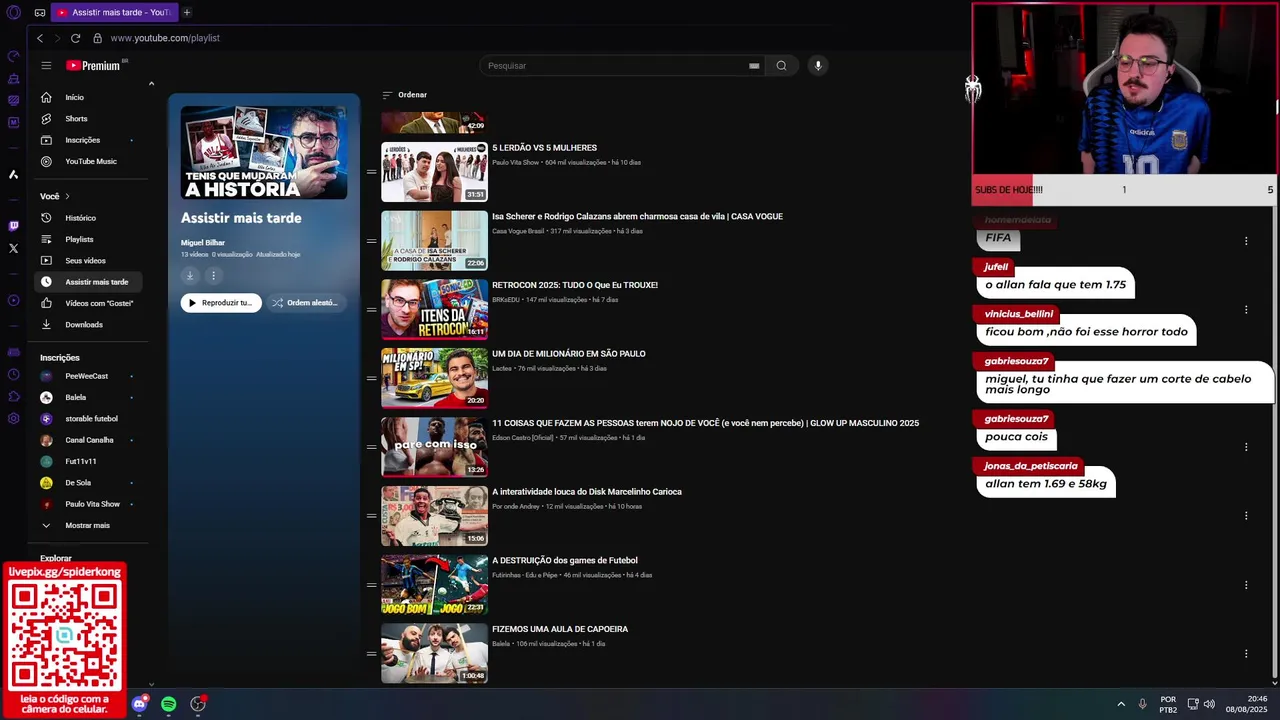
Task: Open X from the Opera sidebar
Action: point(13,248)
